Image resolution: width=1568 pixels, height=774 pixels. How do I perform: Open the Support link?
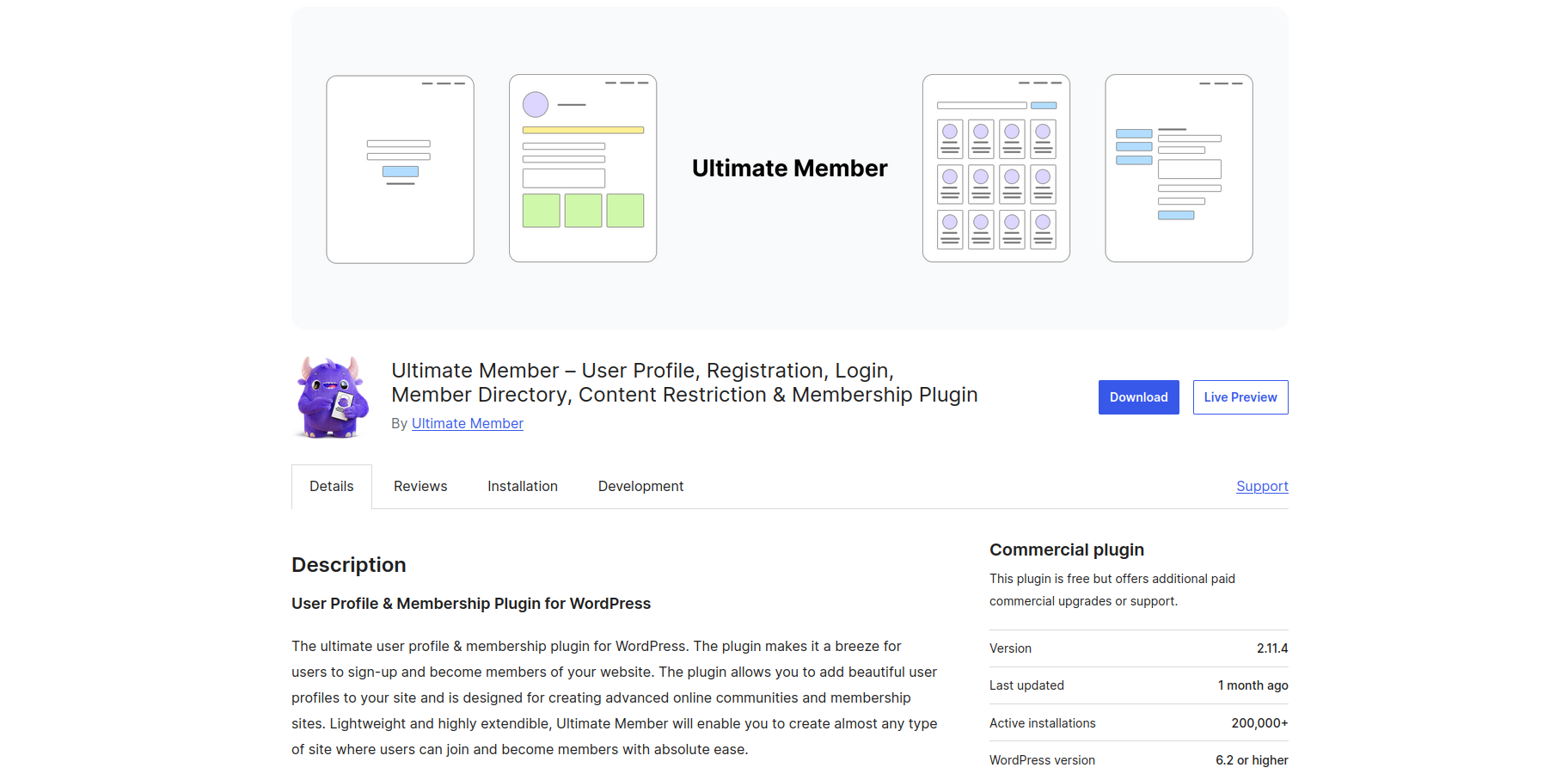click(1262, 486)
